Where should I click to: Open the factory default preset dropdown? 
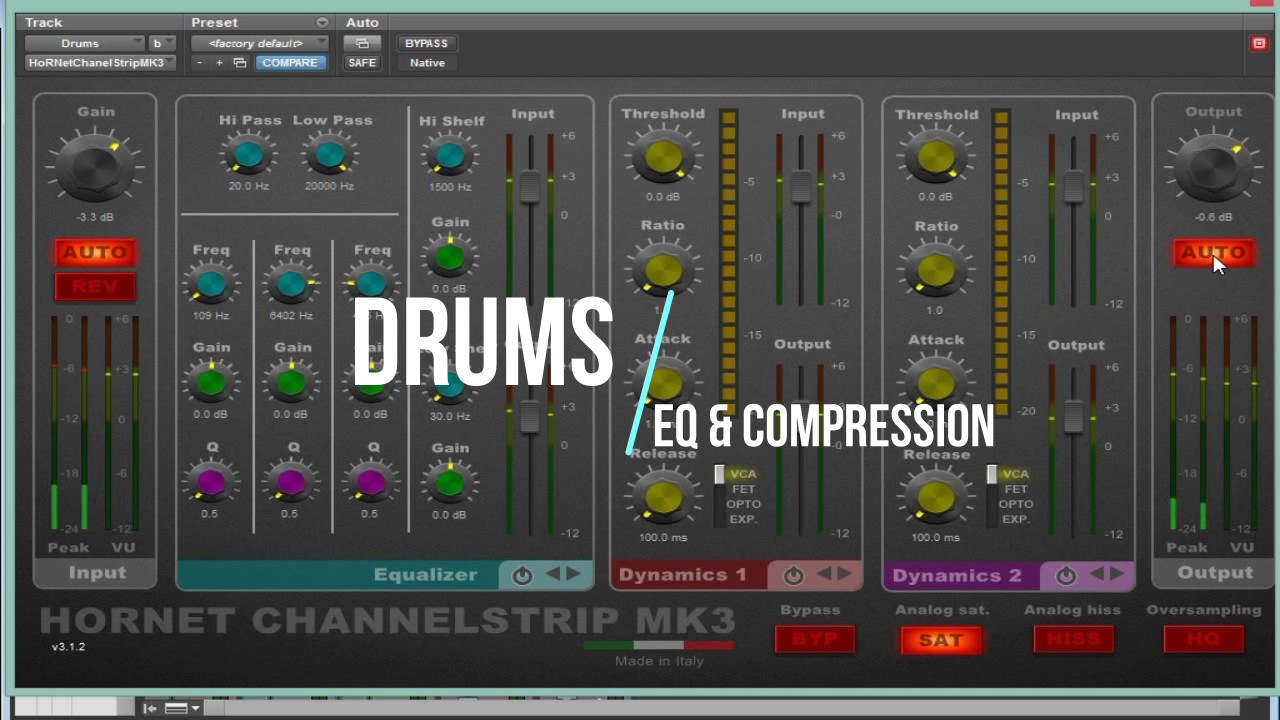(259, 43)
